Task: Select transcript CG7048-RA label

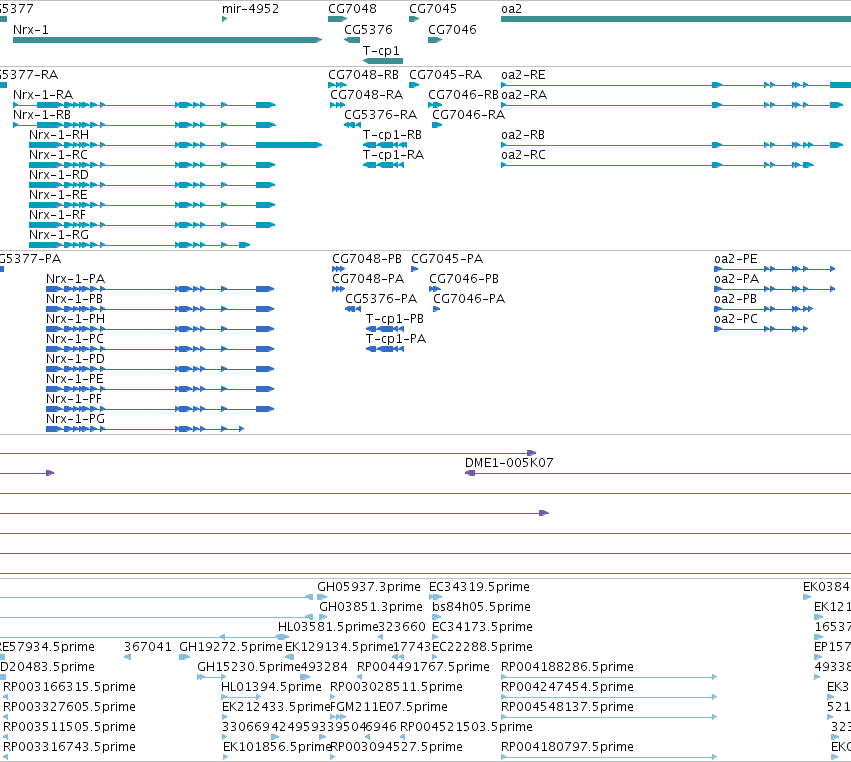Action: [366, 95]
